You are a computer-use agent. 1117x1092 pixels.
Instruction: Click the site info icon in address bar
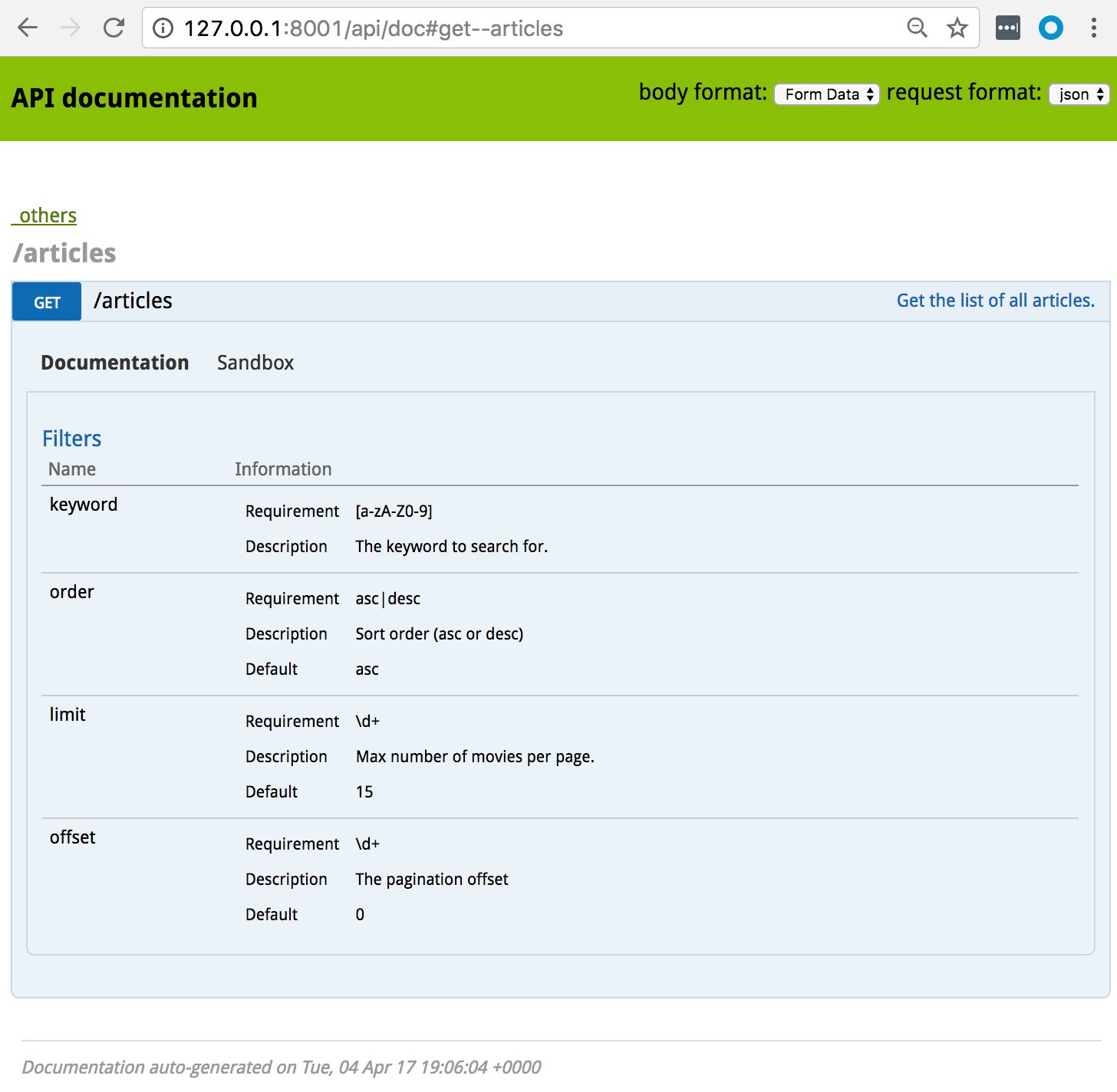click(x=163, y=28)
